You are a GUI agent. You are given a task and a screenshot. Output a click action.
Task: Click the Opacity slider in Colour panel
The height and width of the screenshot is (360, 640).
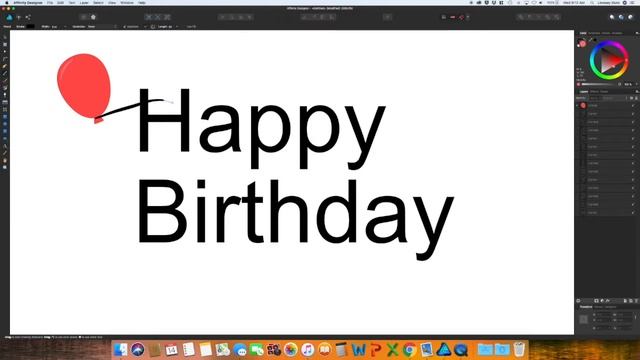pyautogui.click(x=599, y=84)
